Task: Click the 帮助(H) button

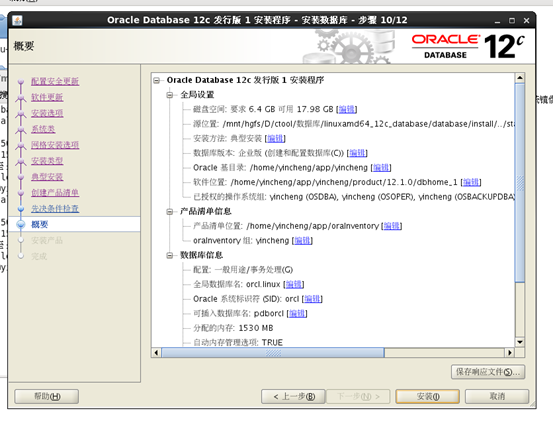Action: point(47,397)
